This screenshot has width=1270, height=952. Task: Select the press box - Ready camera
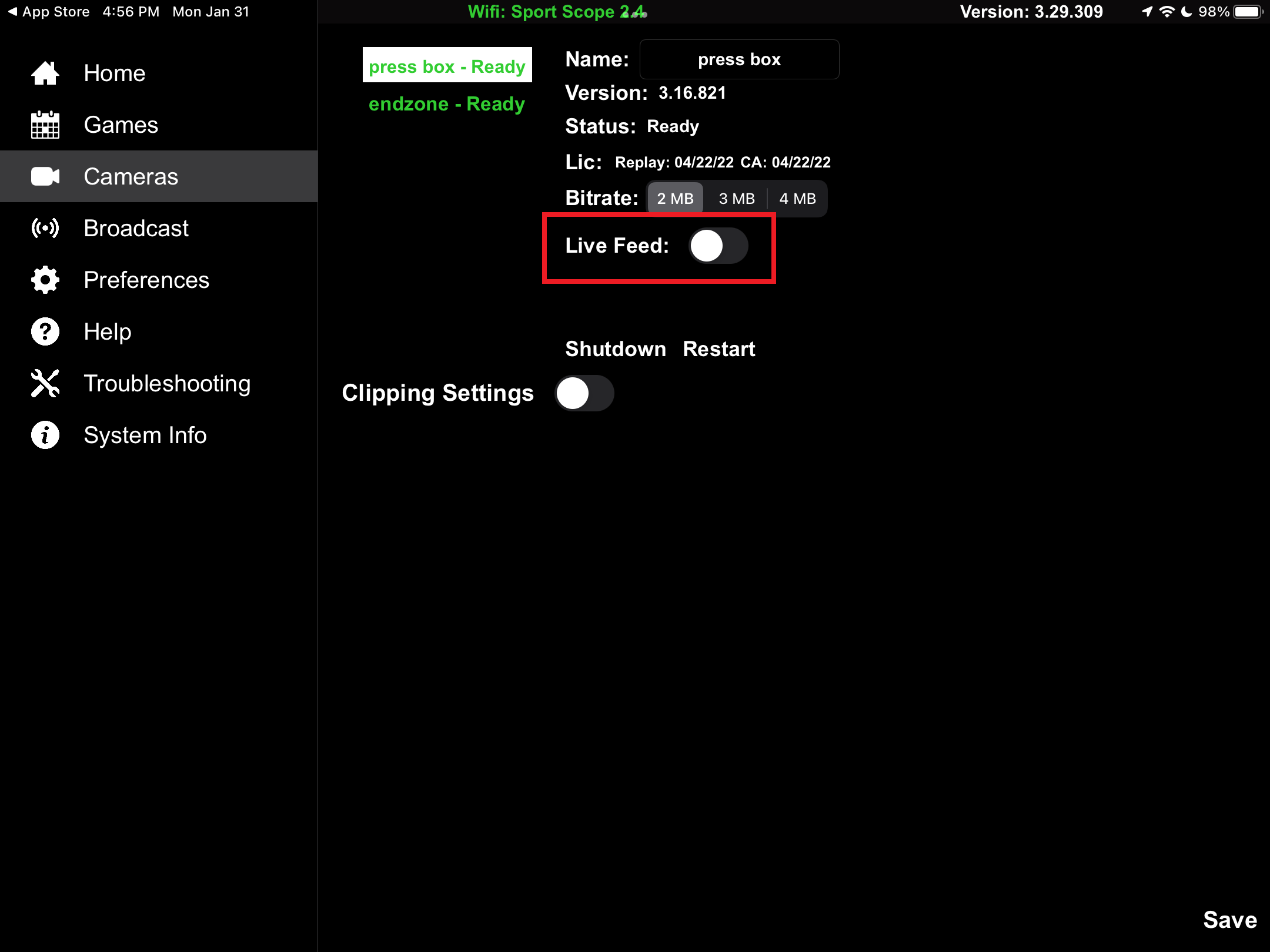coord(447,66)
